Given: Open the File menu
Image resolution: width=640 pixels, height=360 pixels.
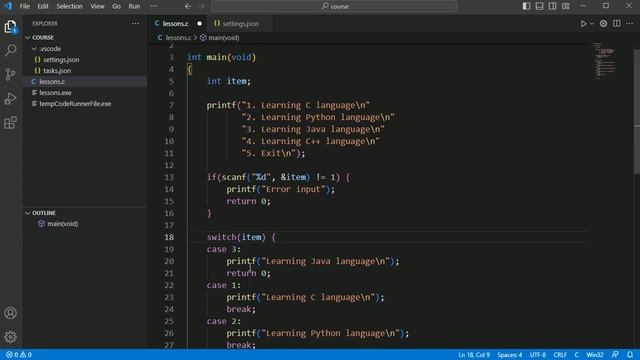Looking at the screenshot, I should pos(25,6).
